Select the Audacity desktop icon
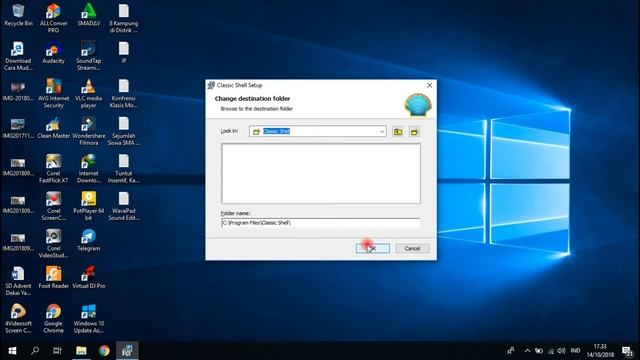The image size is (640, 360). pyautogui.click(x=53, y=53)
